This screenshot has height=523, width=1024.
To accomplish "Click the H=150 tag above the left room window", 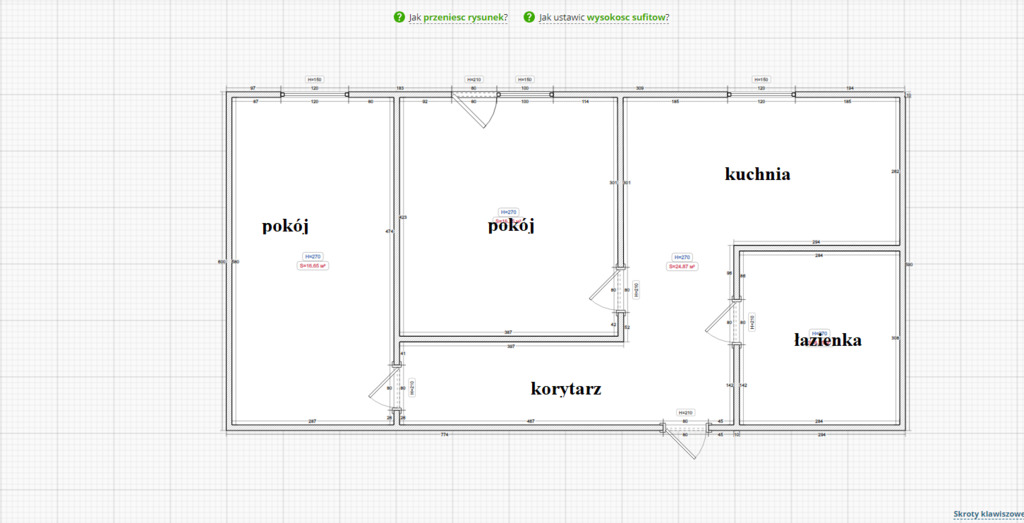I will (314, 79).
